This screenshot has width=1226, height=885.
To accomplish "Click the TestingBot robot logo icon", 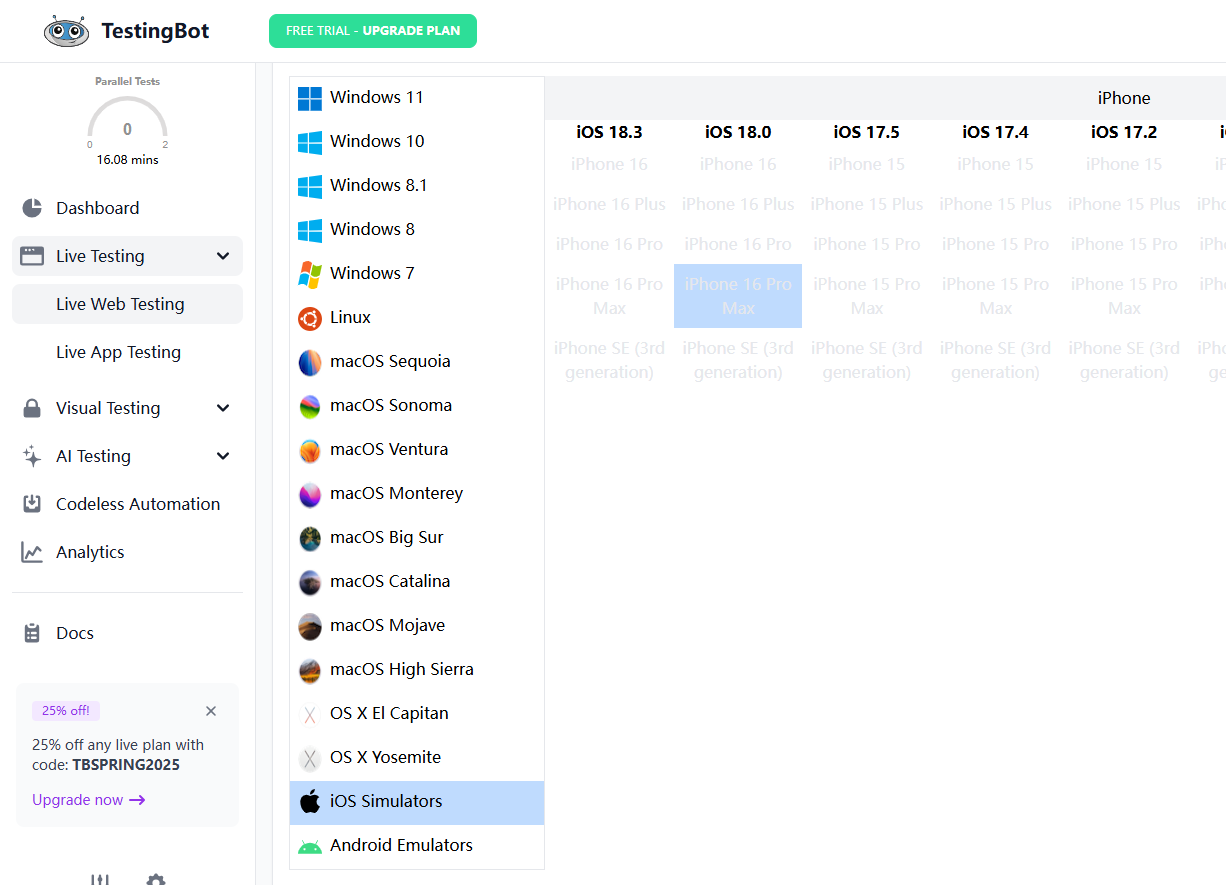I will tap(67, 31).
